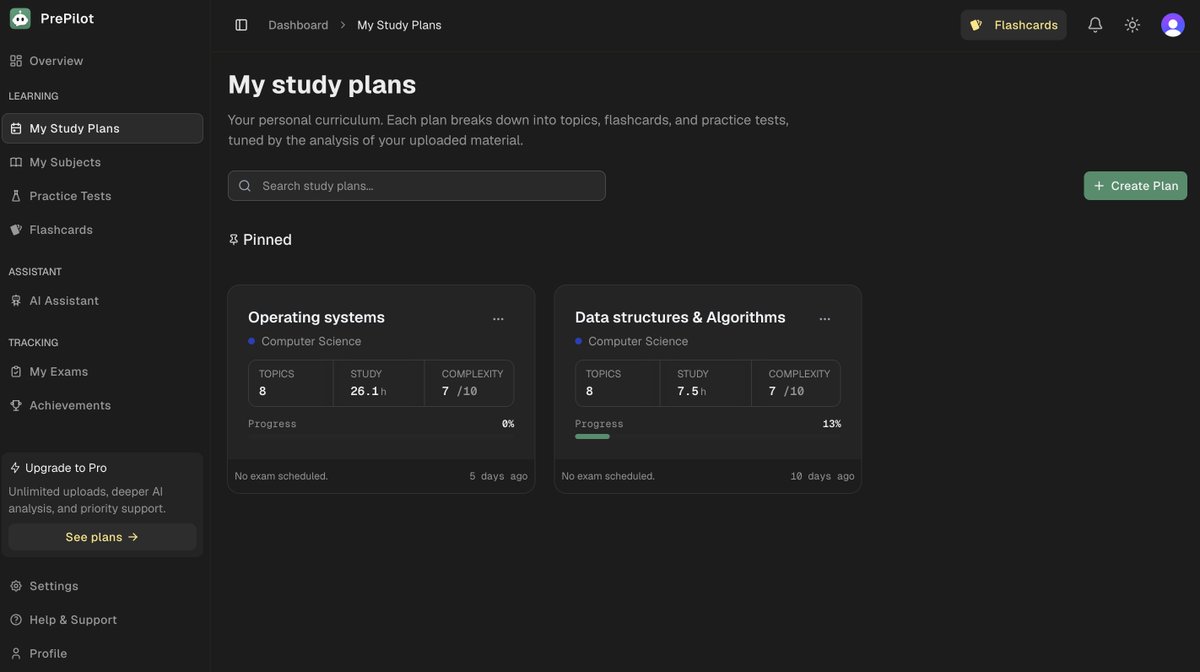Screen dimensions: 1200x672
Task: Click '5 days ago' timestamp
Action: (498, 476)
